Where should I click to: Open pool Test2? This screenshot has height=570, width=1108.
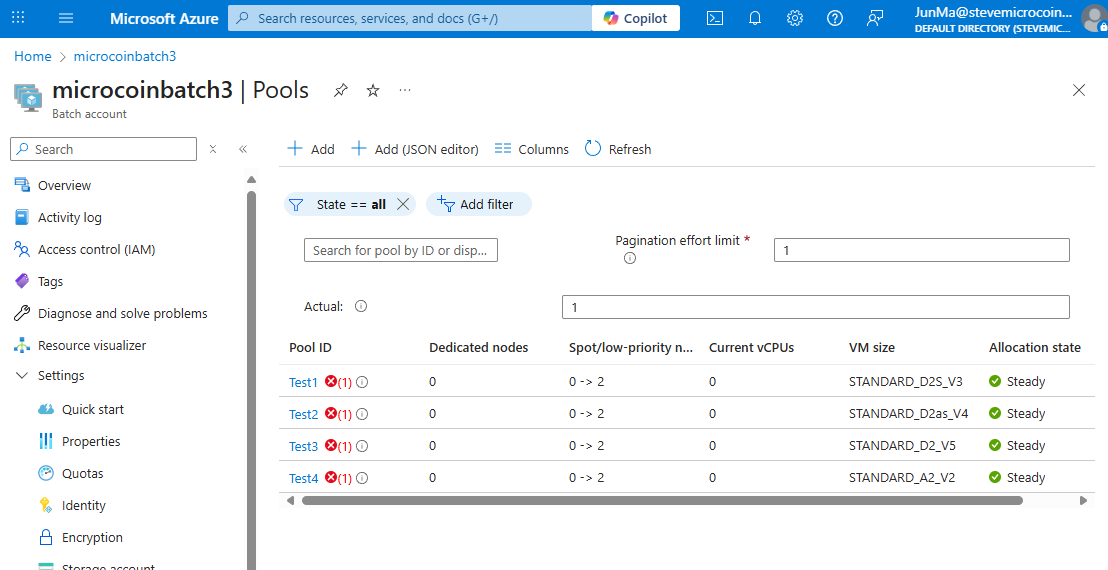(x=303, y=414)
